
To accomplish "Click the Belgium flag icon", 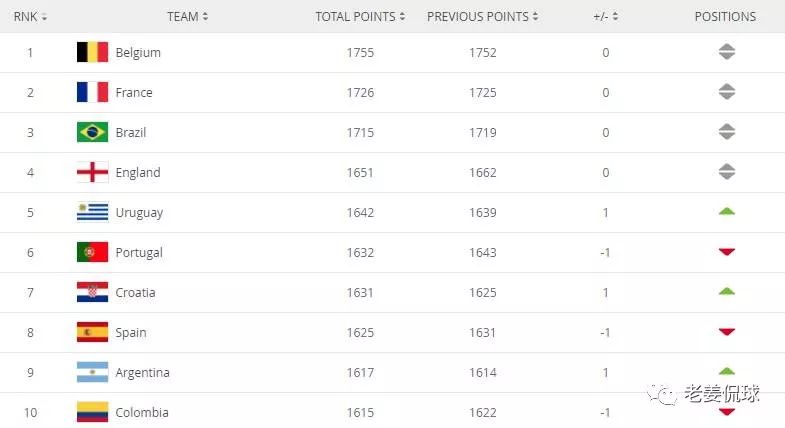I will tap(92, 52).
